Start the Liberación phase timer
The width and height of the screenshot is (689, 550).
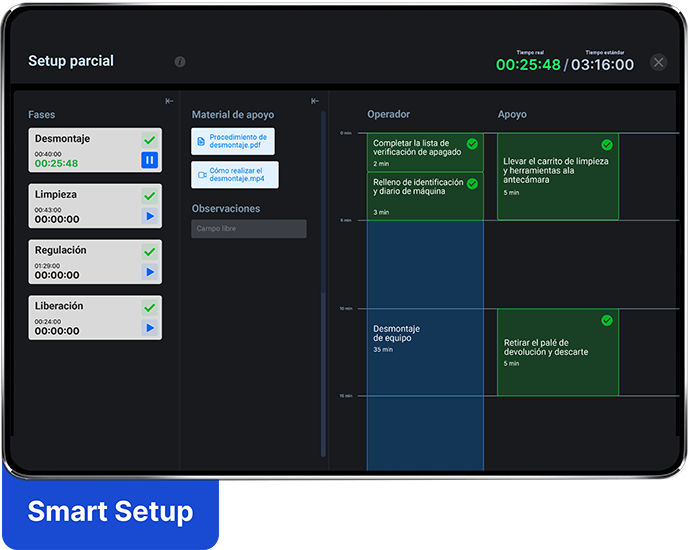click(x=149, y=328)
